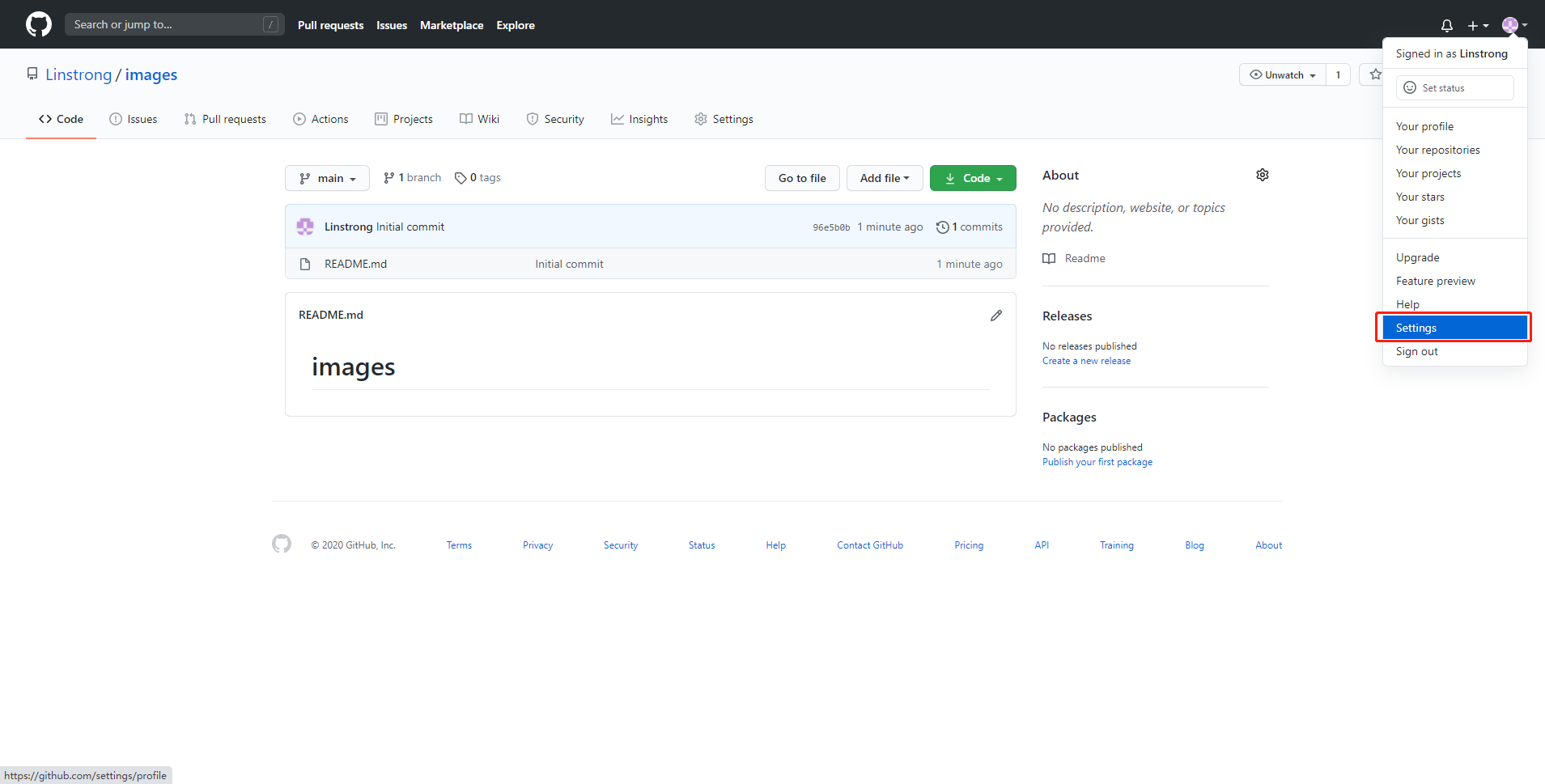Open the Insights tab
Screen dimensions: 1545x784
pos(639,119)
